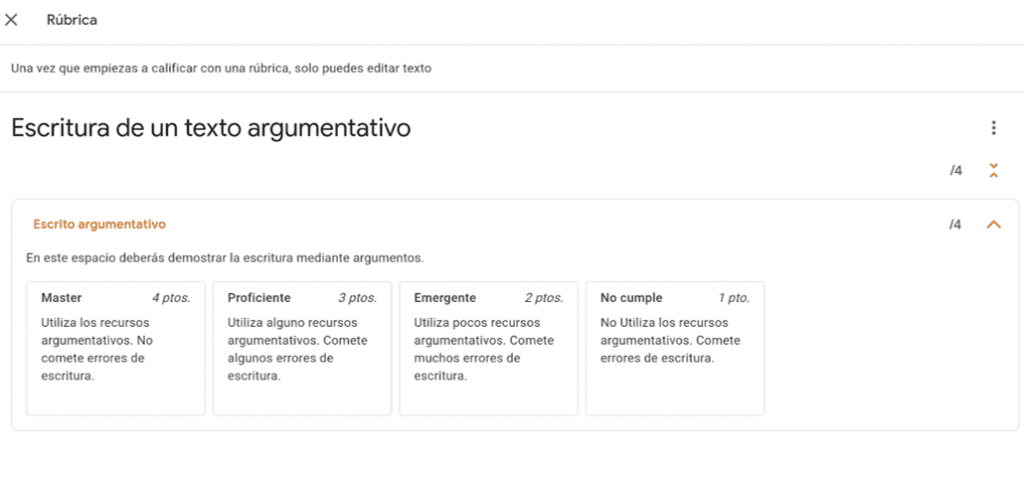Image resolution: width=1024 pixels, height=477 pixels.
Task: Click the Proficiente level description text
Action: point(284,349)
